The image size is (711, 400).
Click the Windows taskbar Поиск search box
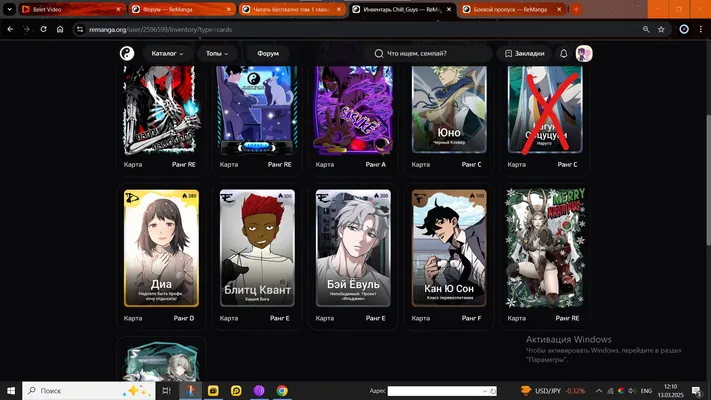[x=89, y=390]
